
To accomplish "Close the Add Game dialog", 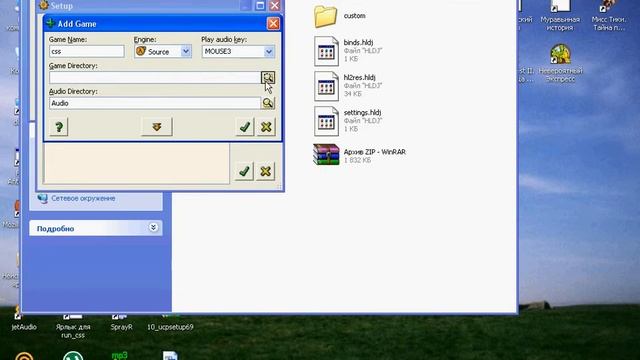I will (273, 24).
